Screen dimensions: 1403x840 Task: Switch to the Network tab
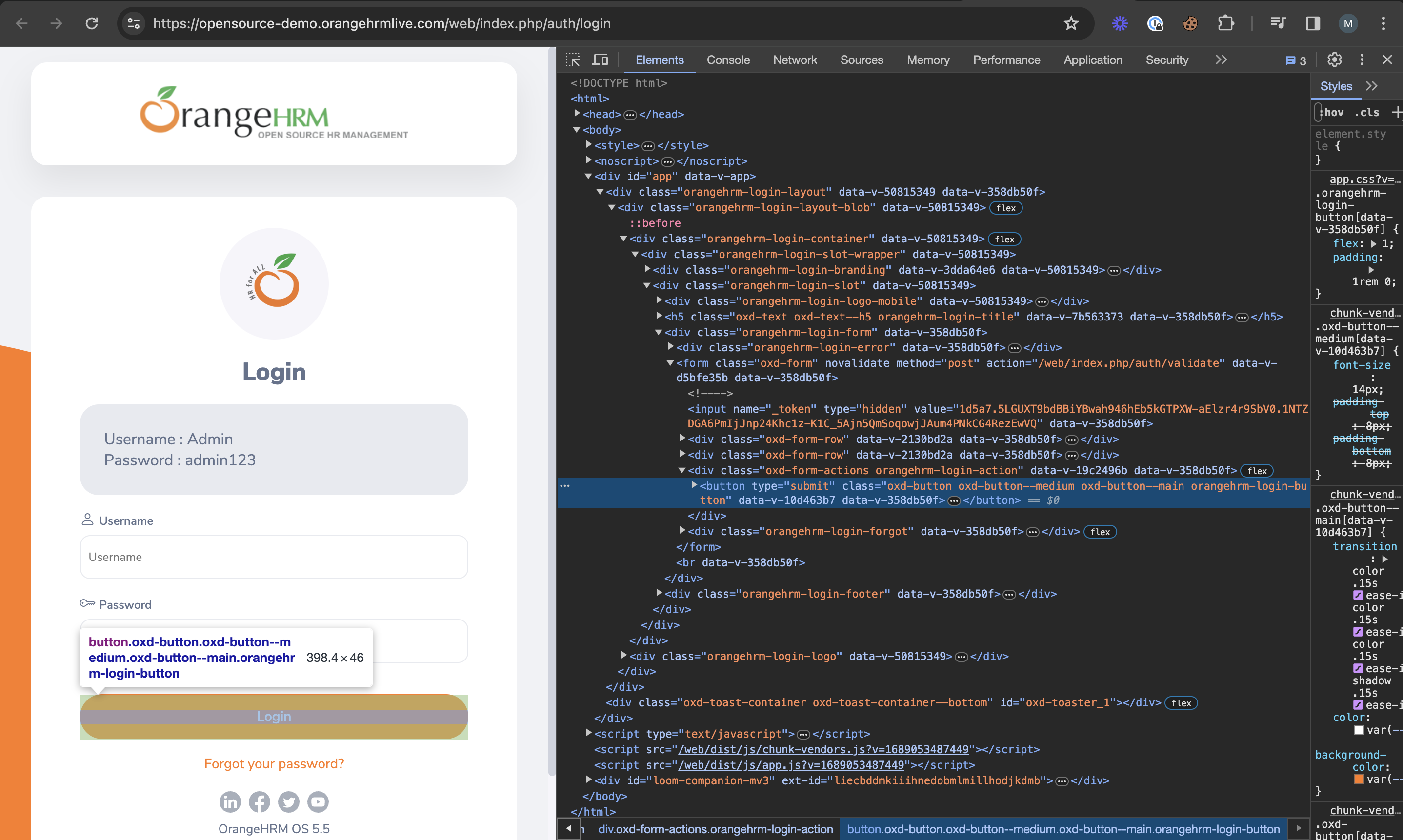(795, 60)
